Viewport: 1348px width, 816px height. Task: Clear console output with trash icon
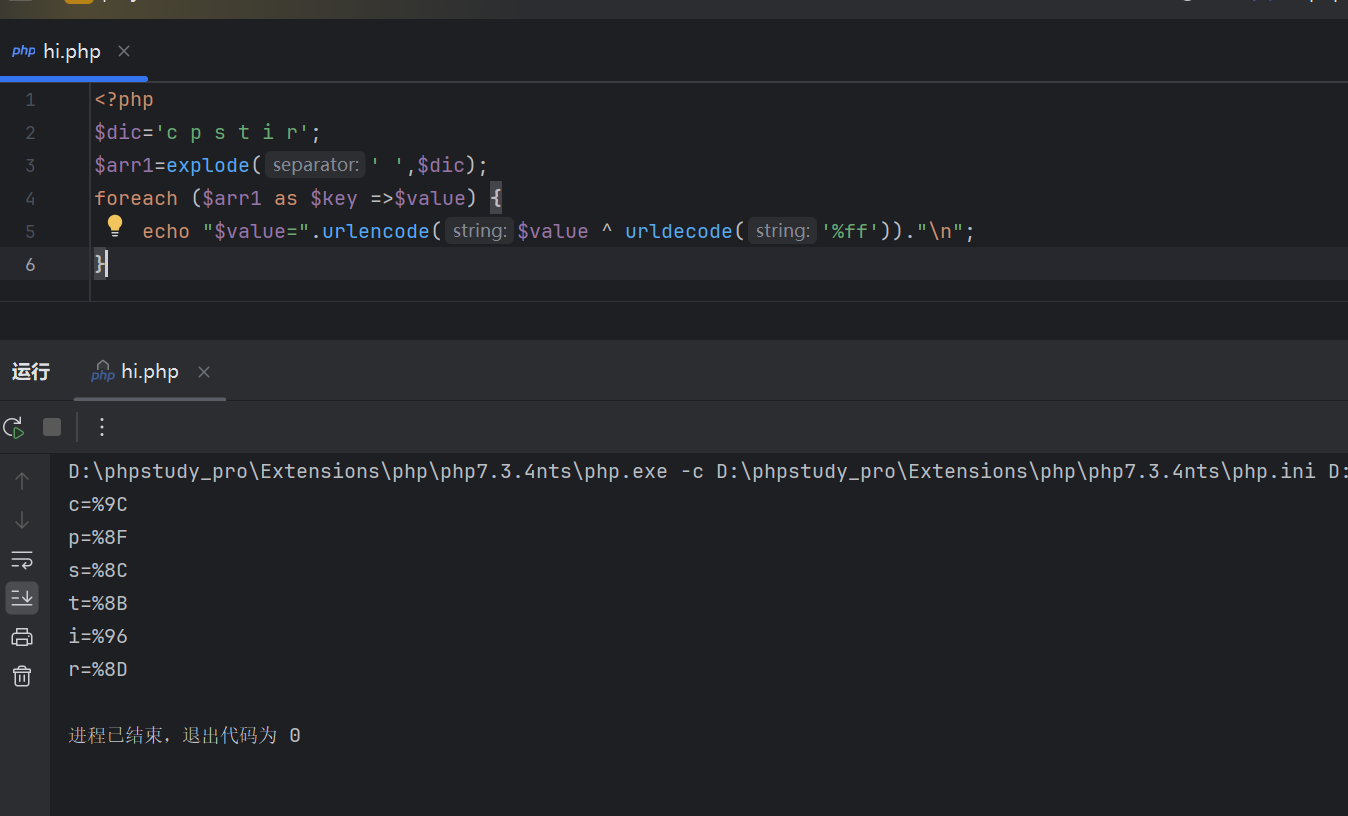[22, 677]
